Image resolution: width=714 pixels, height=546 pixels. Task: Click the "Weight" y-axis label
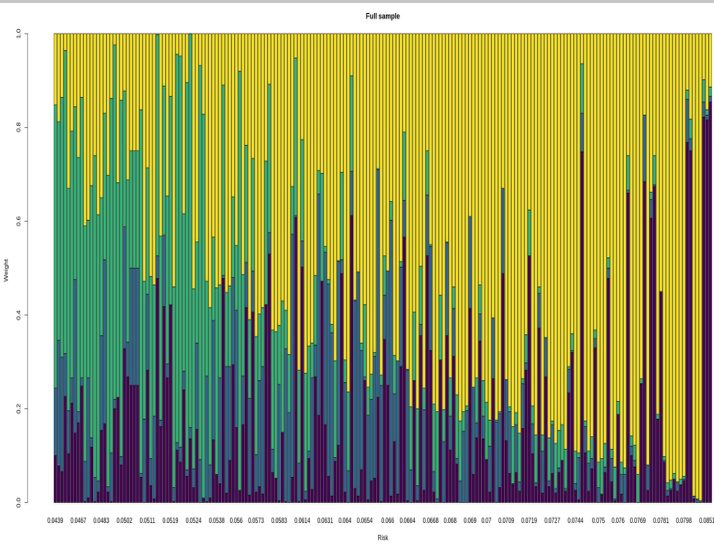tap(6, 268)
